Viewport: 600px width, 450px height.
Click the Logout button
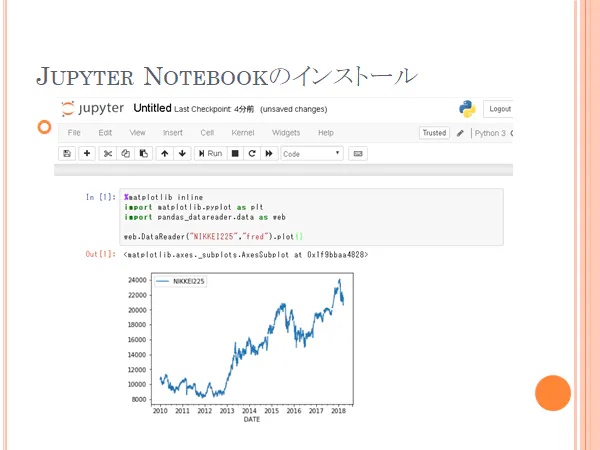click(499, 109)
